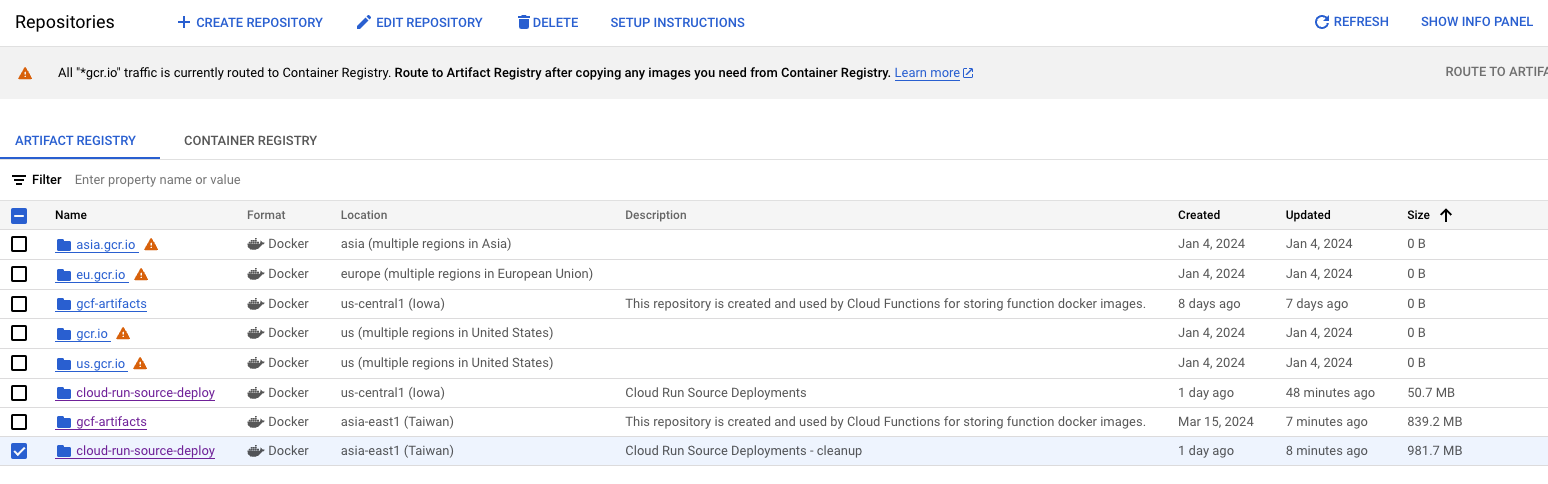Click the Size column sort arrow
This screenshot has width=1548, height=484.
click(x=1446, y=215)
